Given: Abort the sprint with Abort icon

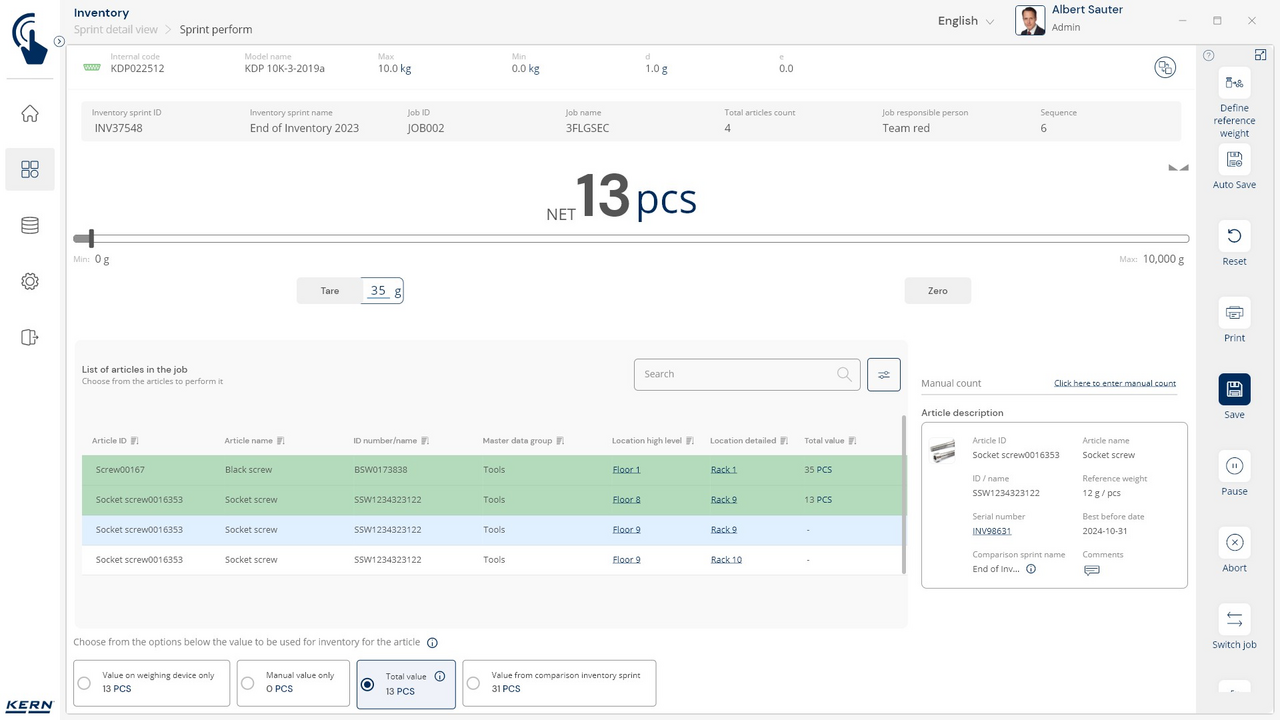Looking at the screenshot, I should point(1234,543).
